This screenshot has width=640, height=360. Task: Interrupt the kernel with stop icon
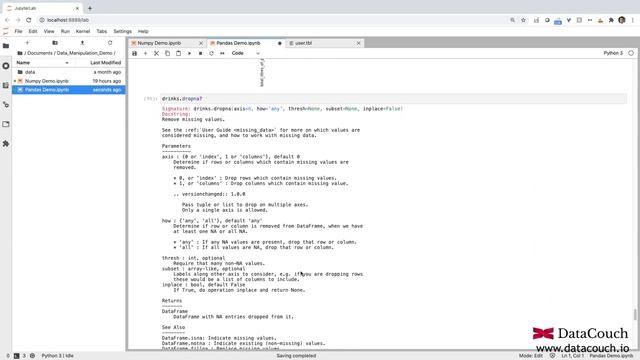tap(200, 53)
